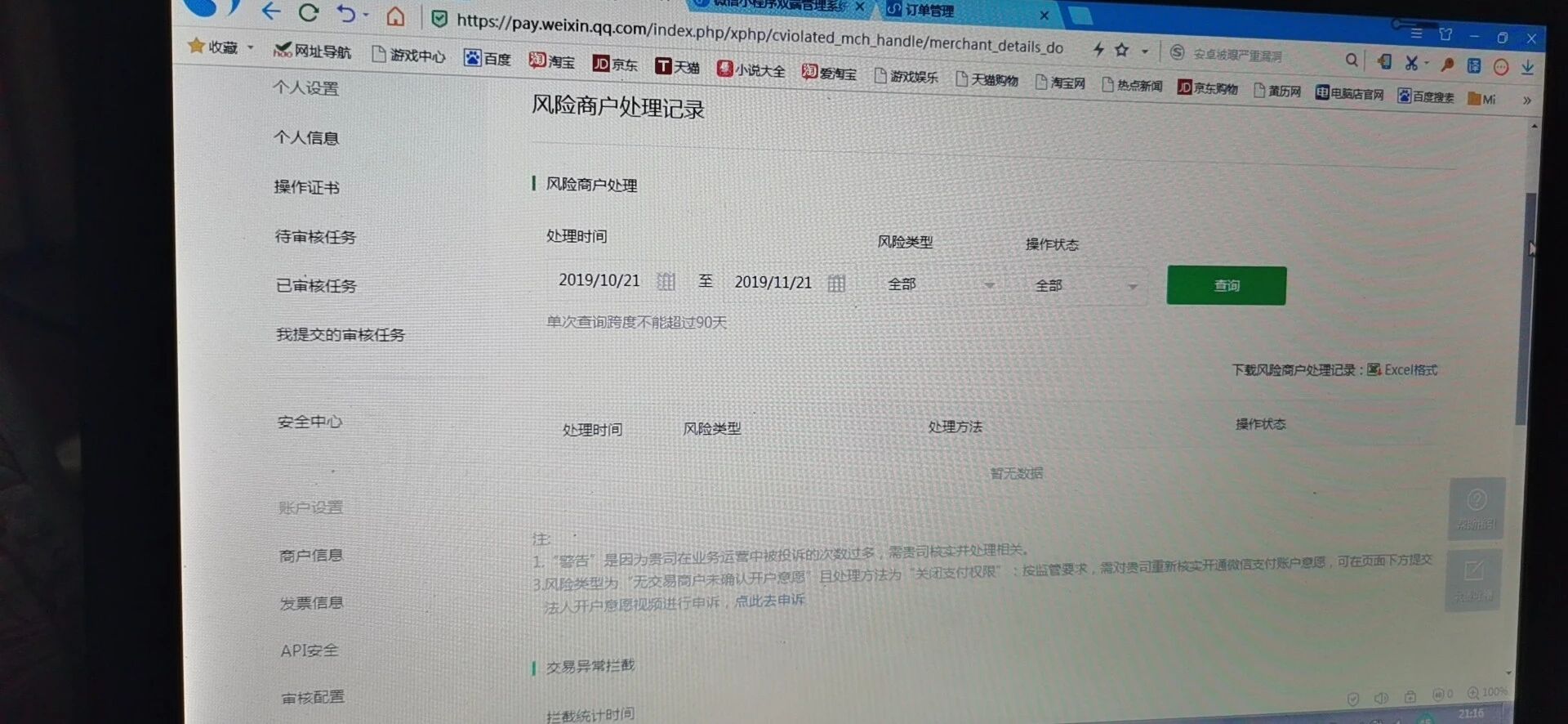Click the green 查询 button
The image size is (1568, 724).
pos(1227,286)
